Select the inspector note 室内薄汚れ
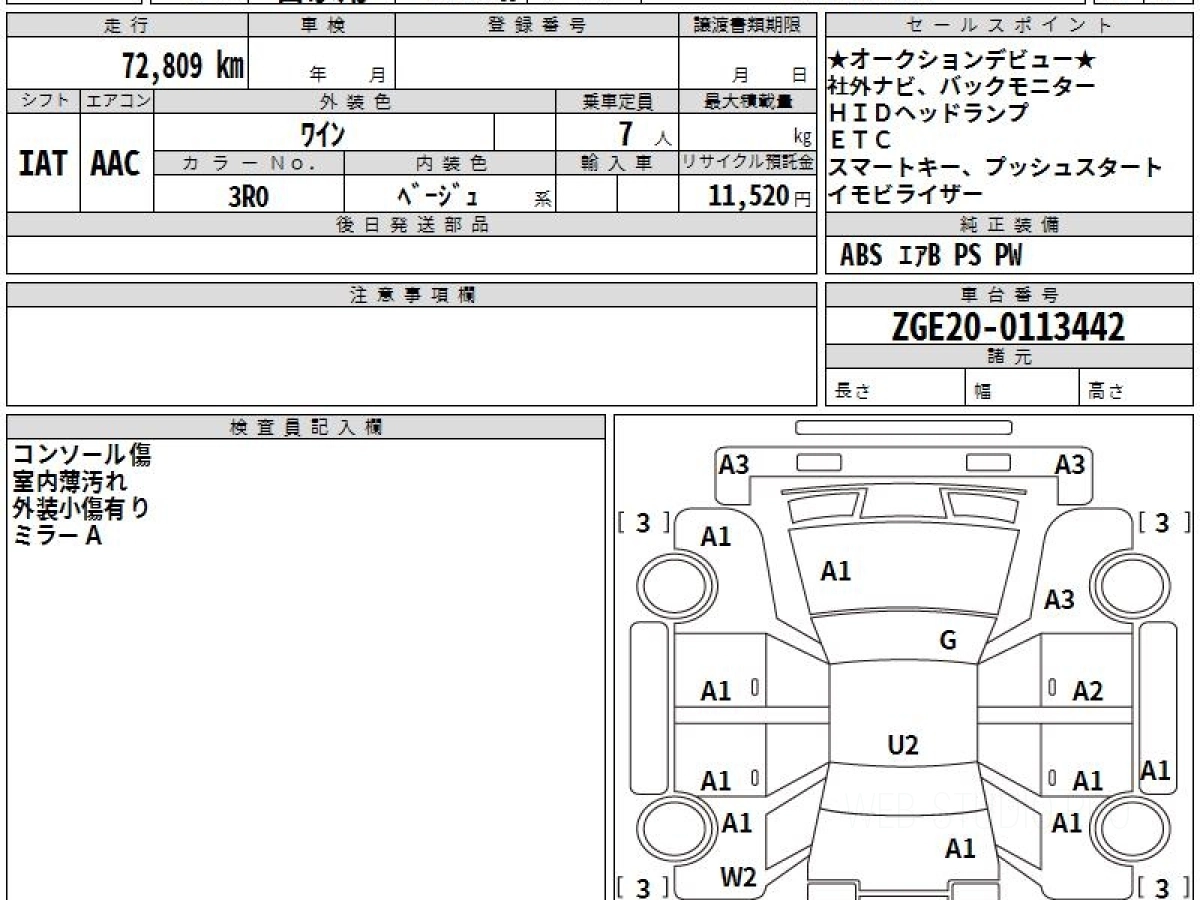 click(x=70, y=483)
